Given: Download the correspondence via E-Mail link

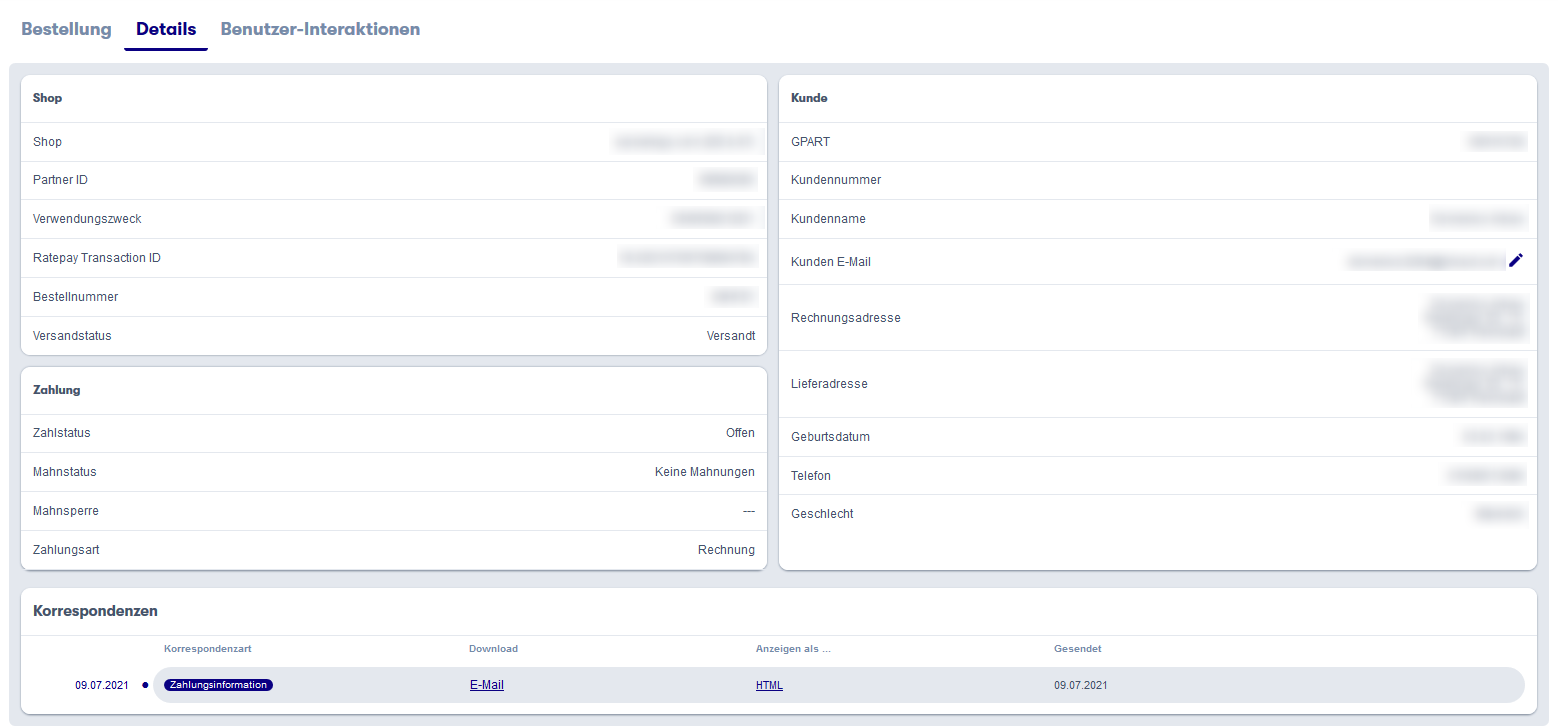Looking at the screenshot, I should coord(486,685).
